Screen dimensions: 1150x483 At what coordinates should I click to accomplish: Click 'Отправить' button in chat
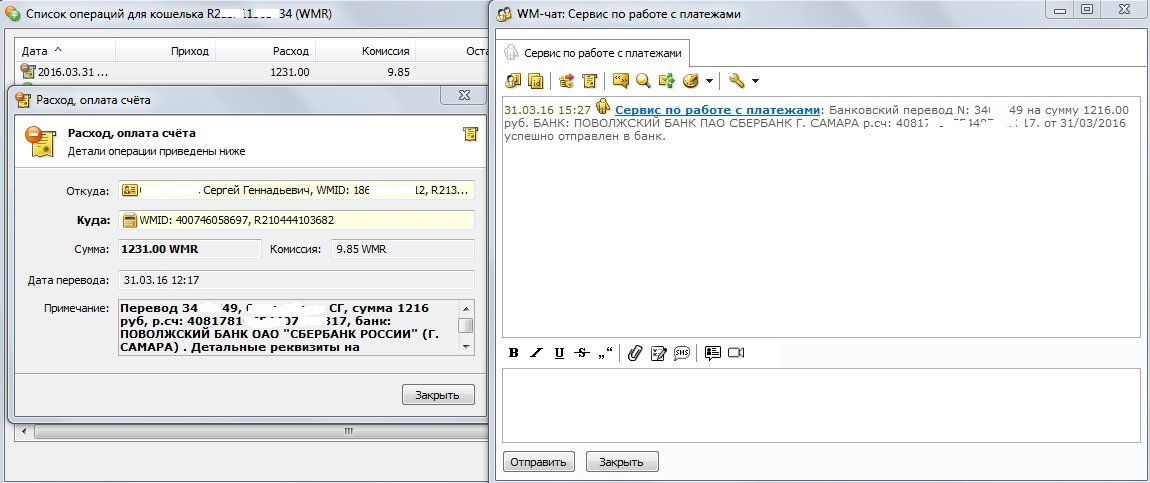click(538, 462)
